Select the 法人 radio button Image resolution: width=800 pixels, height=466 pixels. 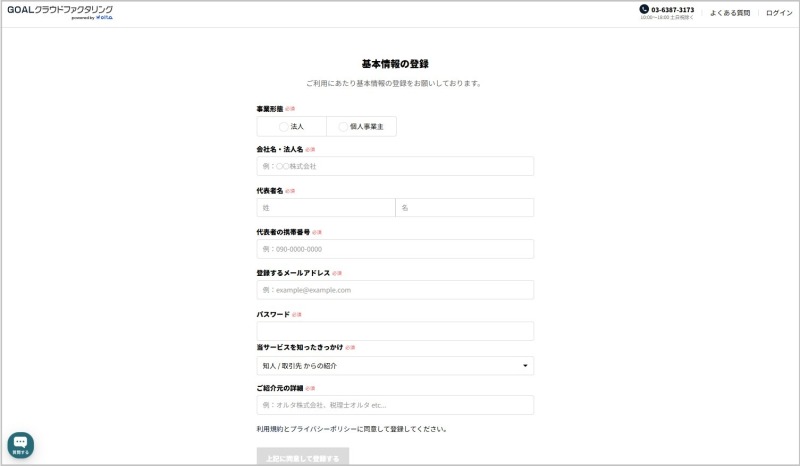pyautogui.click(x=283, y=127)
